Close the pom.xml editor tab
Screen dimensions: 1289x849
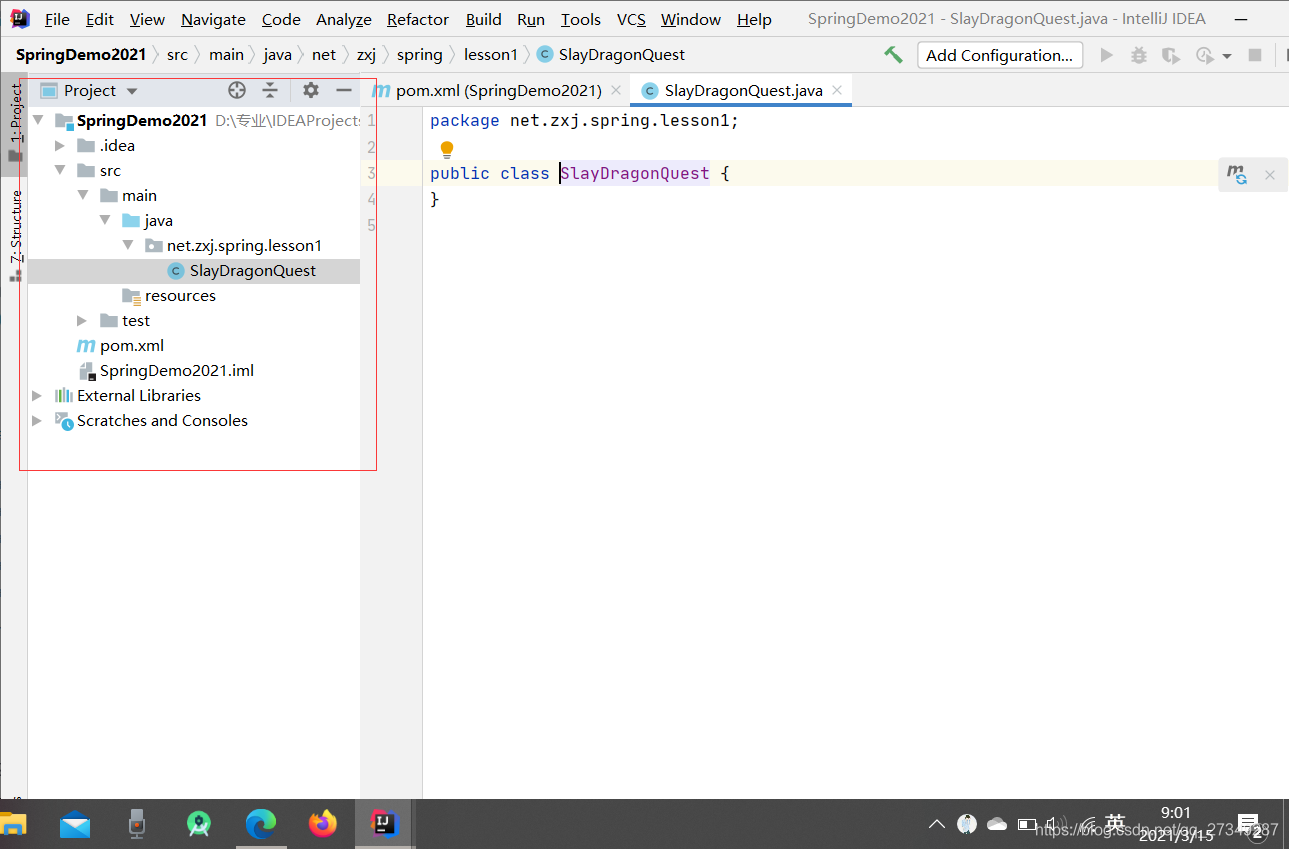[616, 90]
